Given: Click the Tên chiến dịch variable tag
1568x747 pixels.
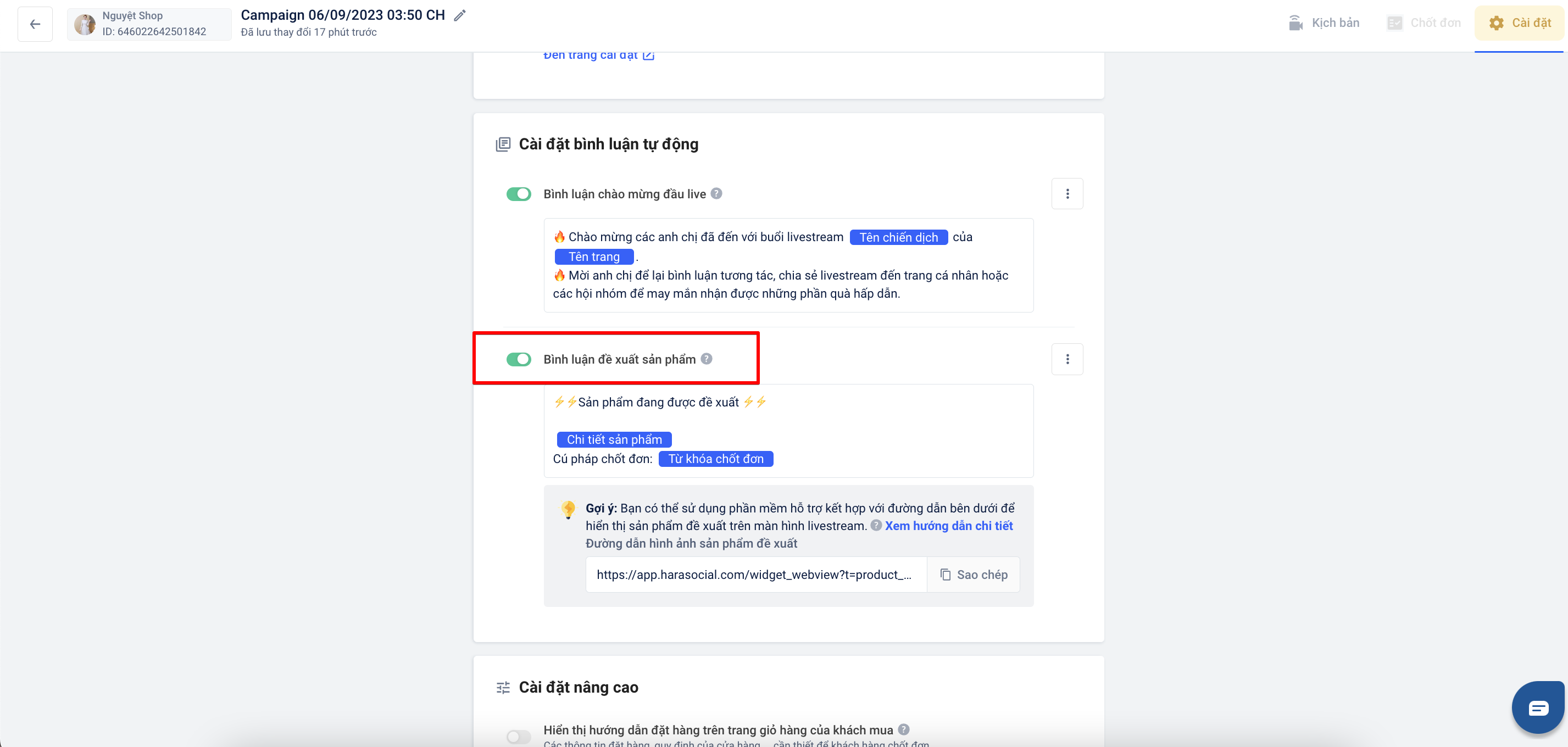Looking at the screenshot, I should (x=898, y=237).
